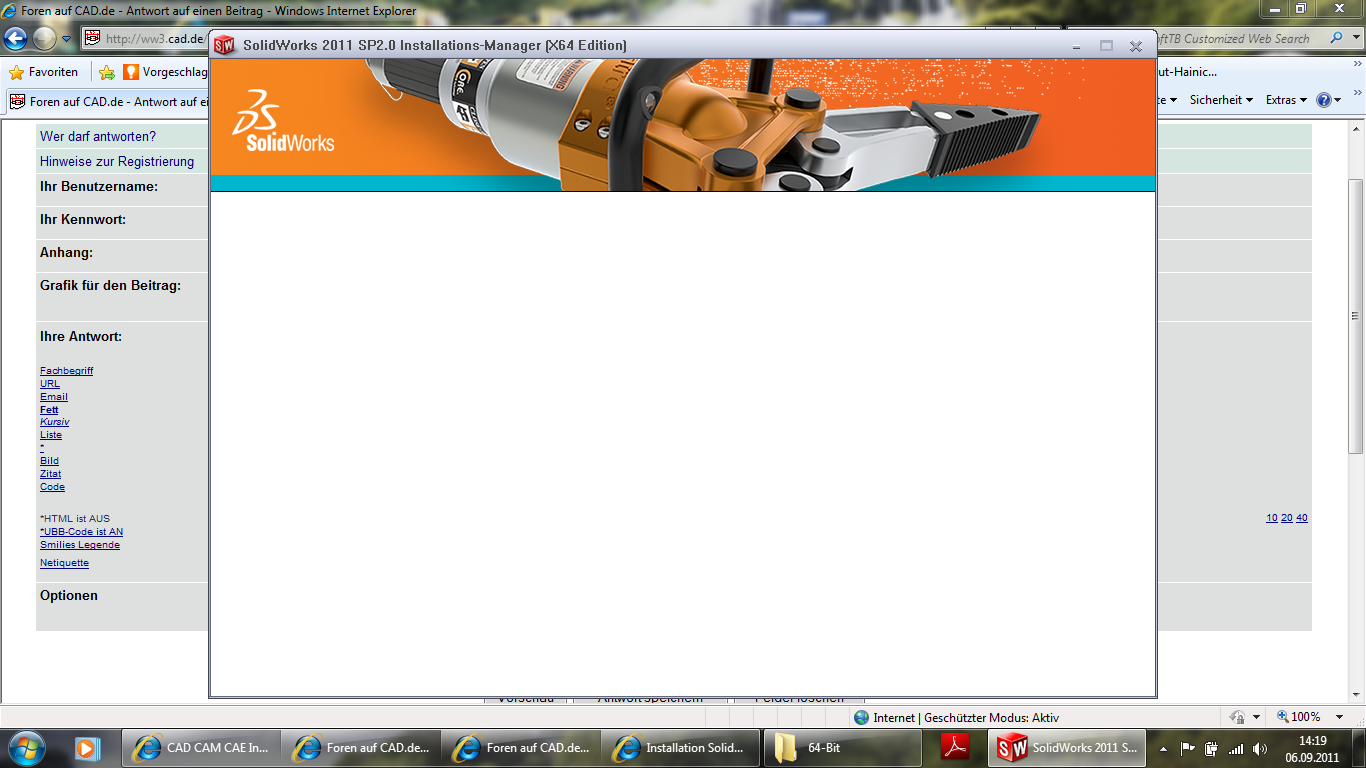Viewport: 1366px width, 768px height.
Task: Switch to 'CAD CAM CAE In...' taskbar window
Action: [x=201, y=748]
